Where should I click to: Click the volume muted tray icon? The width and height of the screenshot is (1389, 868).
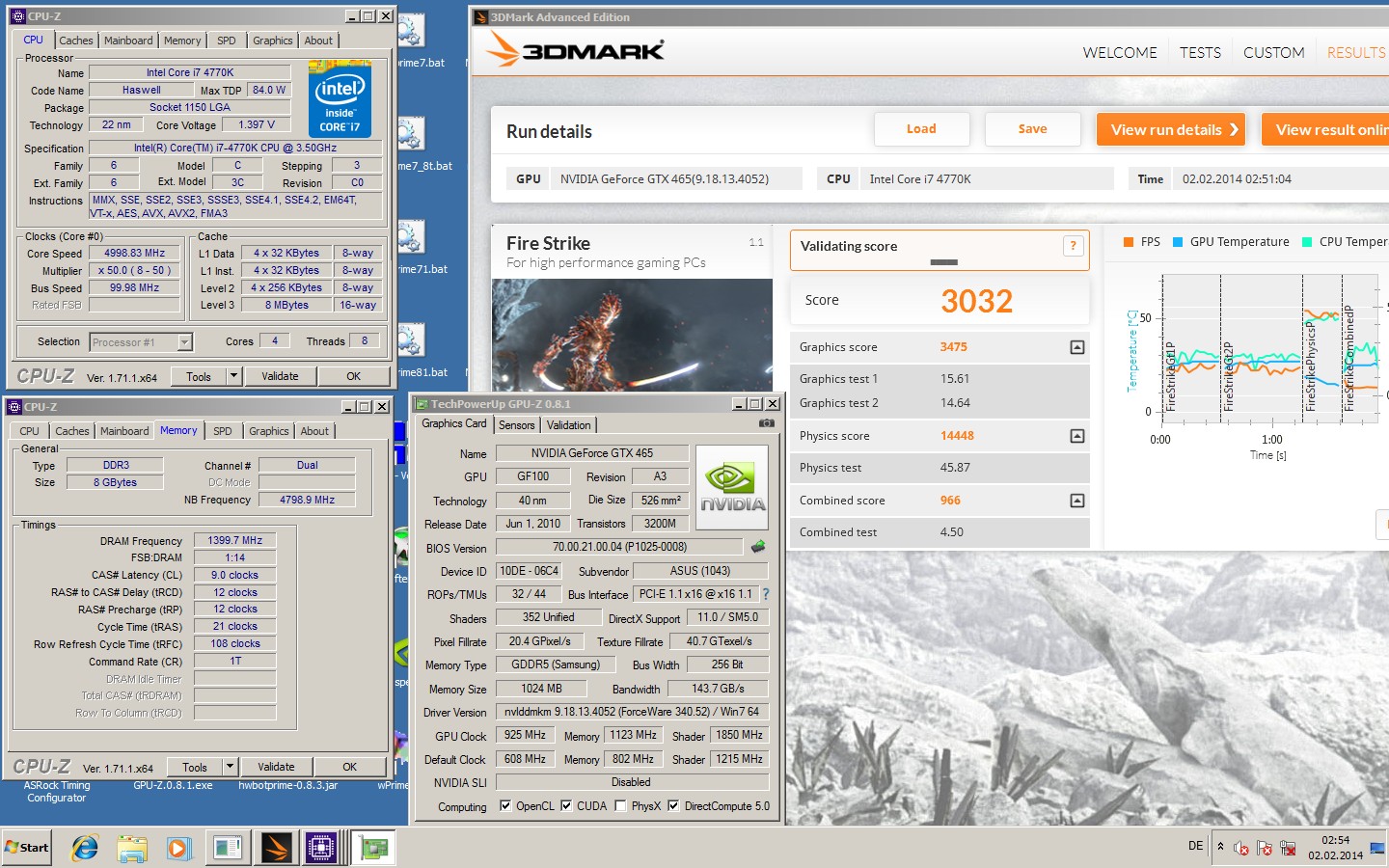point(1241,848)
